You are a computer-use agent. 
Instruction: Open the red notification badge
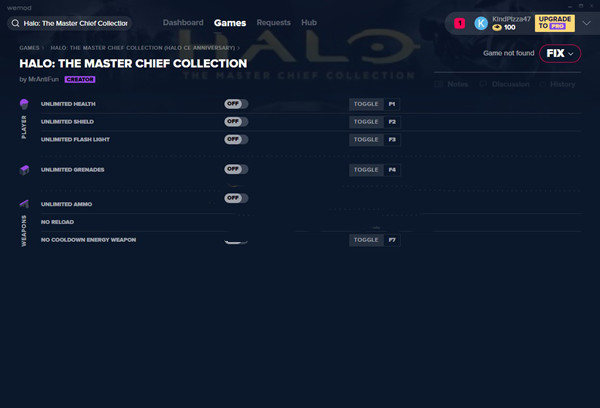pyautogui.click(x=459, y=22)
